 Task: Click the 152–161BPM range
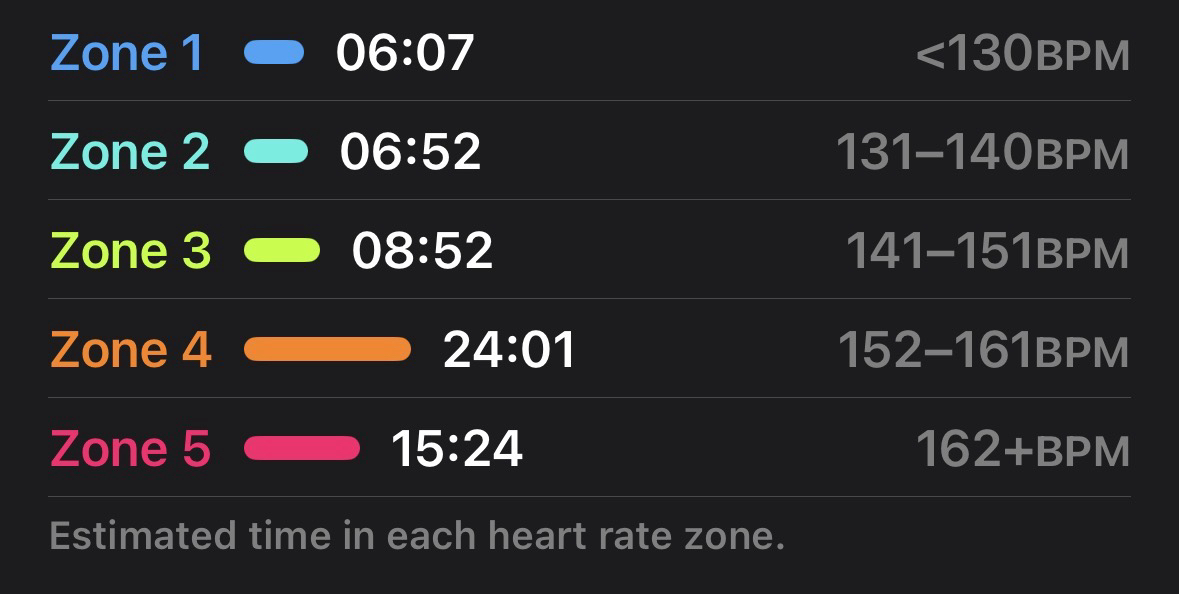pos(983,351)
